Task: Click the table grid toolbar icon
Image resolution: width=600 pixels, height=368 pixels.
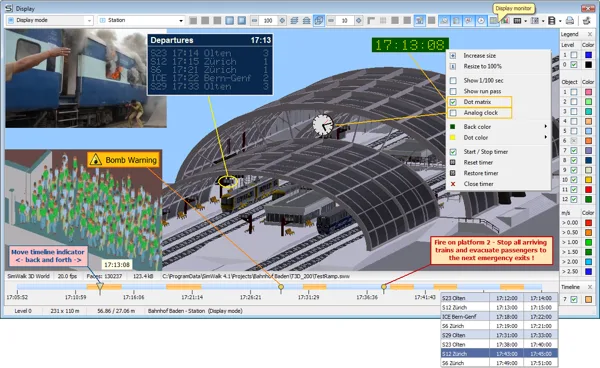Action: click(517, 21)
